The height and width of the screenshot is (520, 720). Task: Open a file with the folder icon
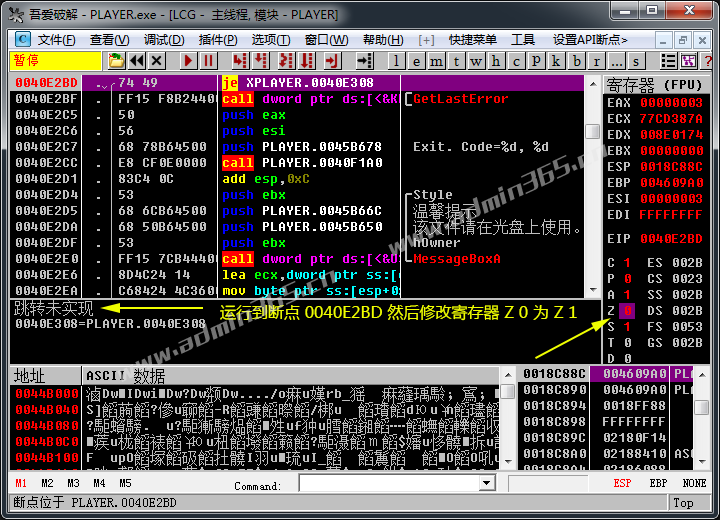[117, 61]
